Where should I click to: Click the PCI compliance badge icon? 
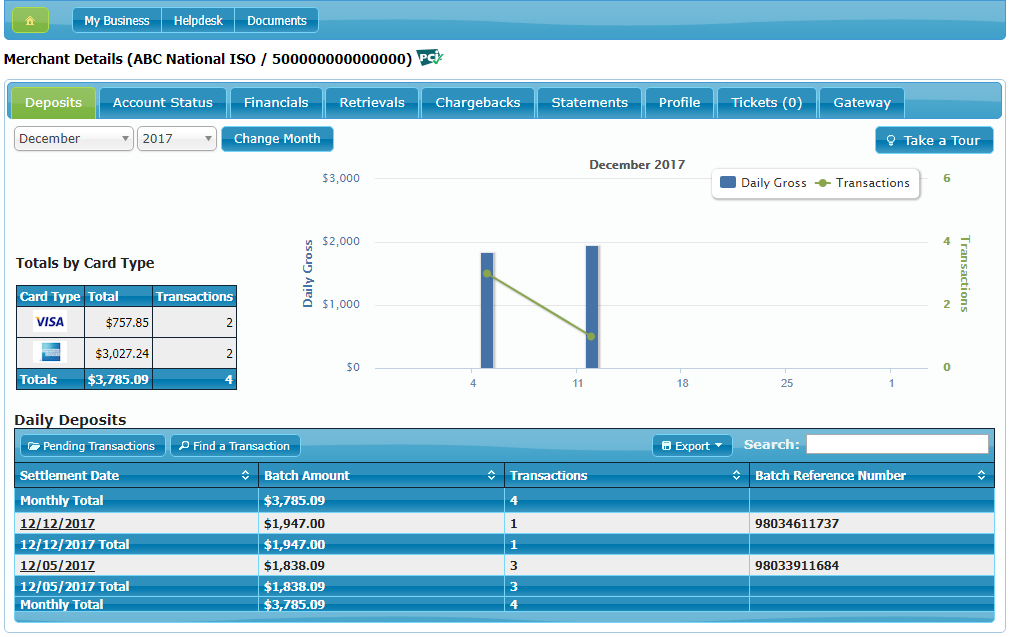(429, 57)
